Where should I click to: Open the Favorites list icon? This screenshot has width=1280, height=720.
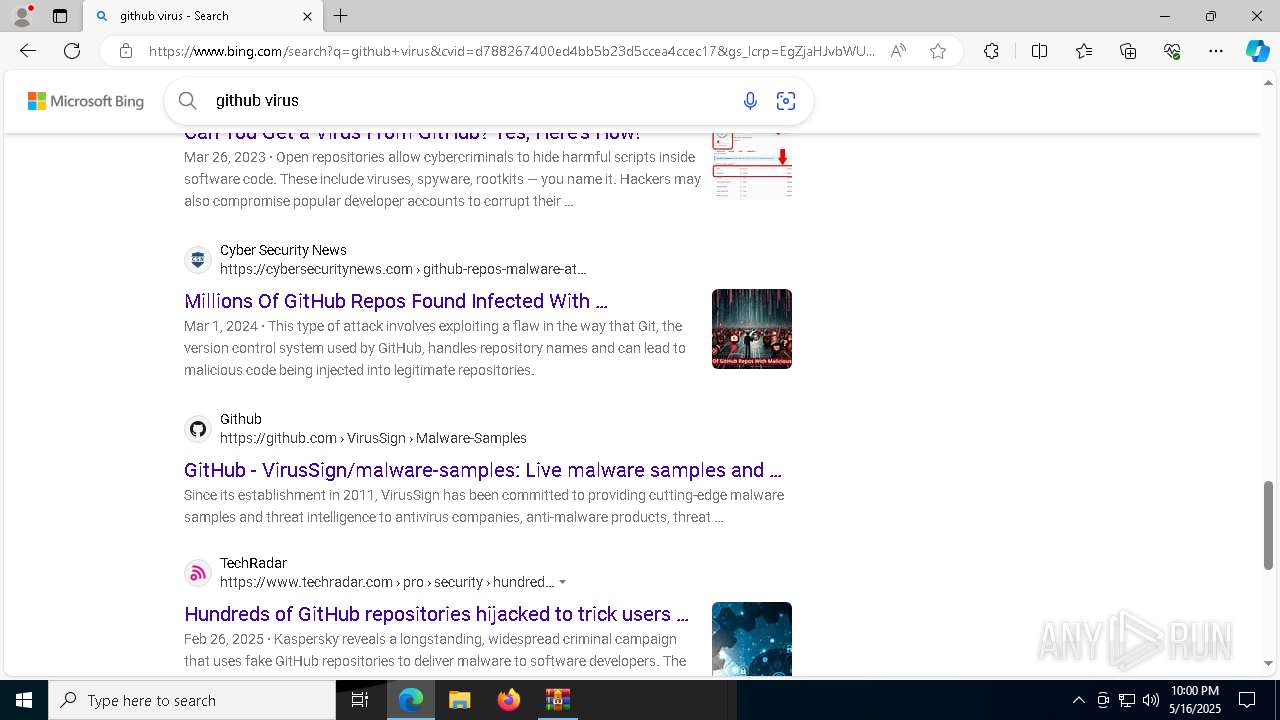[x=1084, y=51]
